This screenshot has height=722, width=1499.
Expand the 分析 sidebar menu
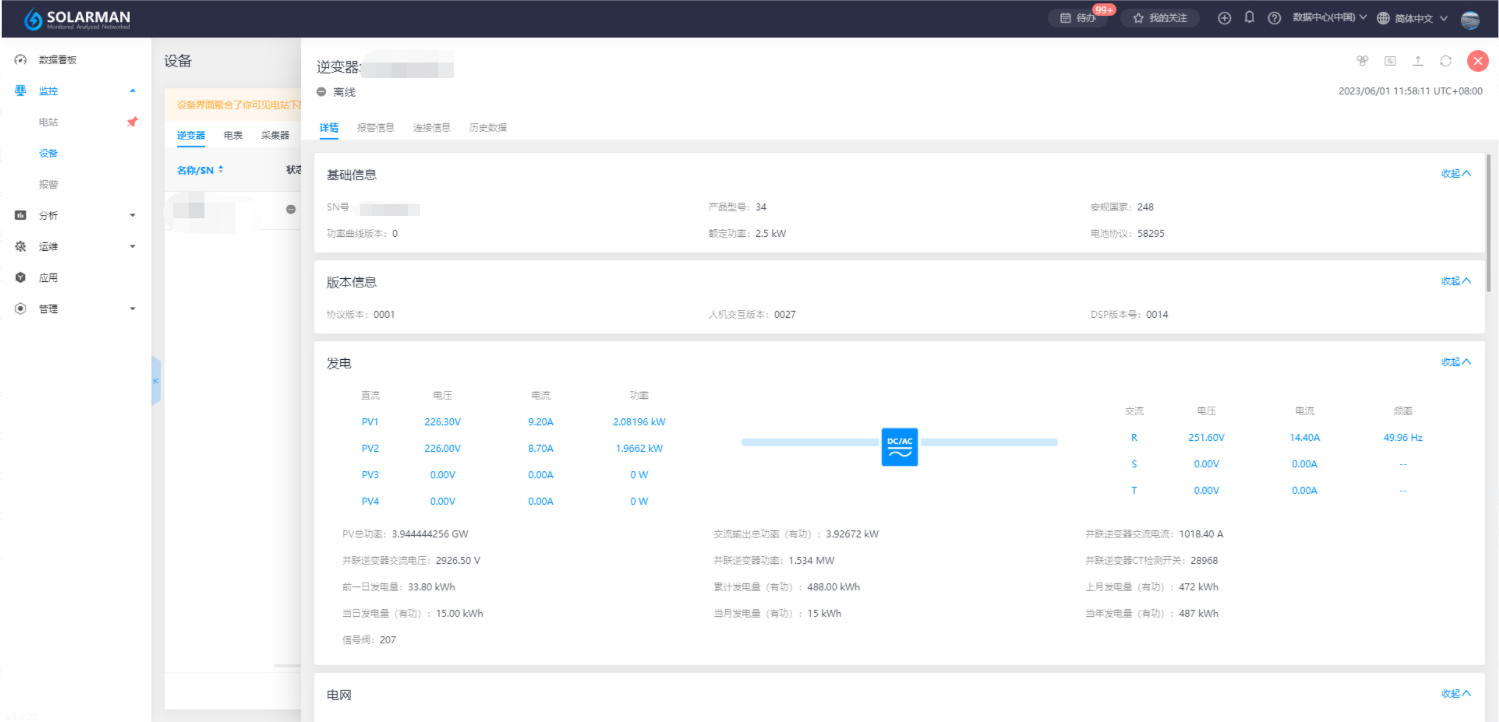pos(75,215)
